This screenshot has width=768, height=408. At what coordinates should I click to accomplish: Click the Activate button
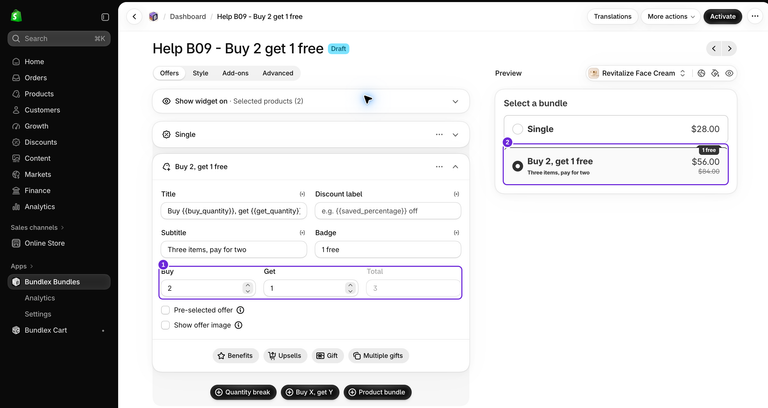[722, 17]
